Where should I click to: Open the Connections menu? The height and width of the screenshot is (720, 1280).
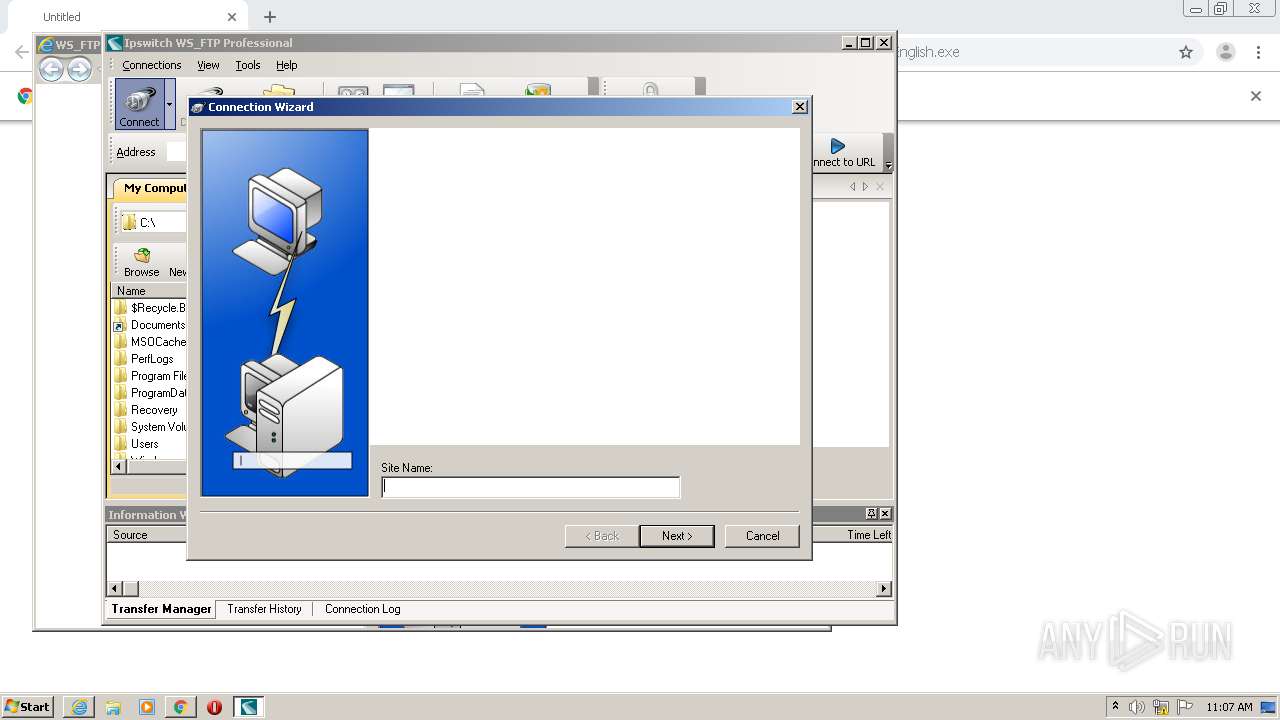[152, 65]
